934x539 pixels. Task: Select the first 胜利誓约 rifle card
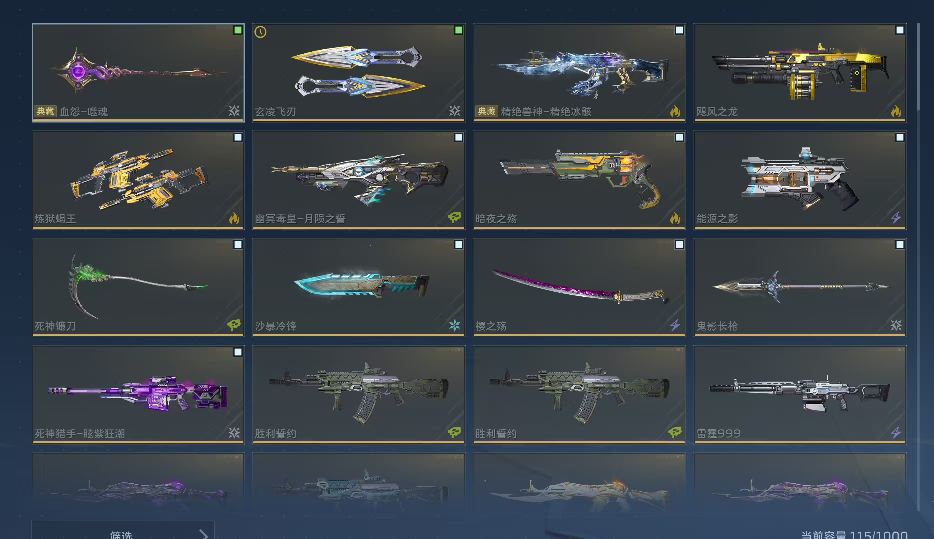[x=359, y=394]
